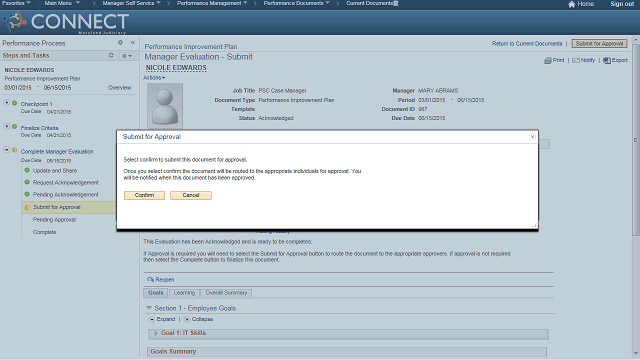
Task: Open Complete Manager Evaluation link
Action: tap(57, 151)
